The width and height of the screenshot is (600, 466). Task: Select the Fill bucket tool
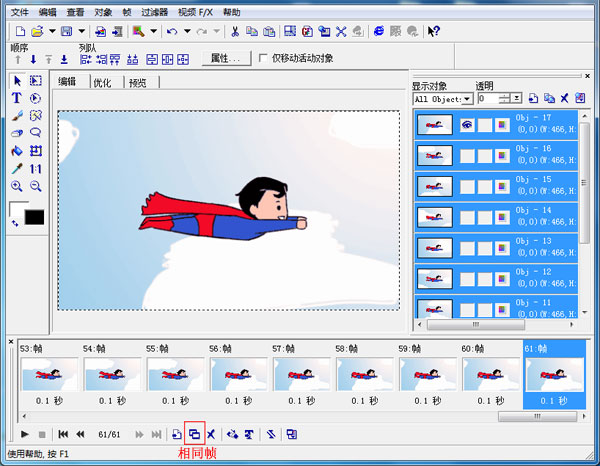click(16, 151)
